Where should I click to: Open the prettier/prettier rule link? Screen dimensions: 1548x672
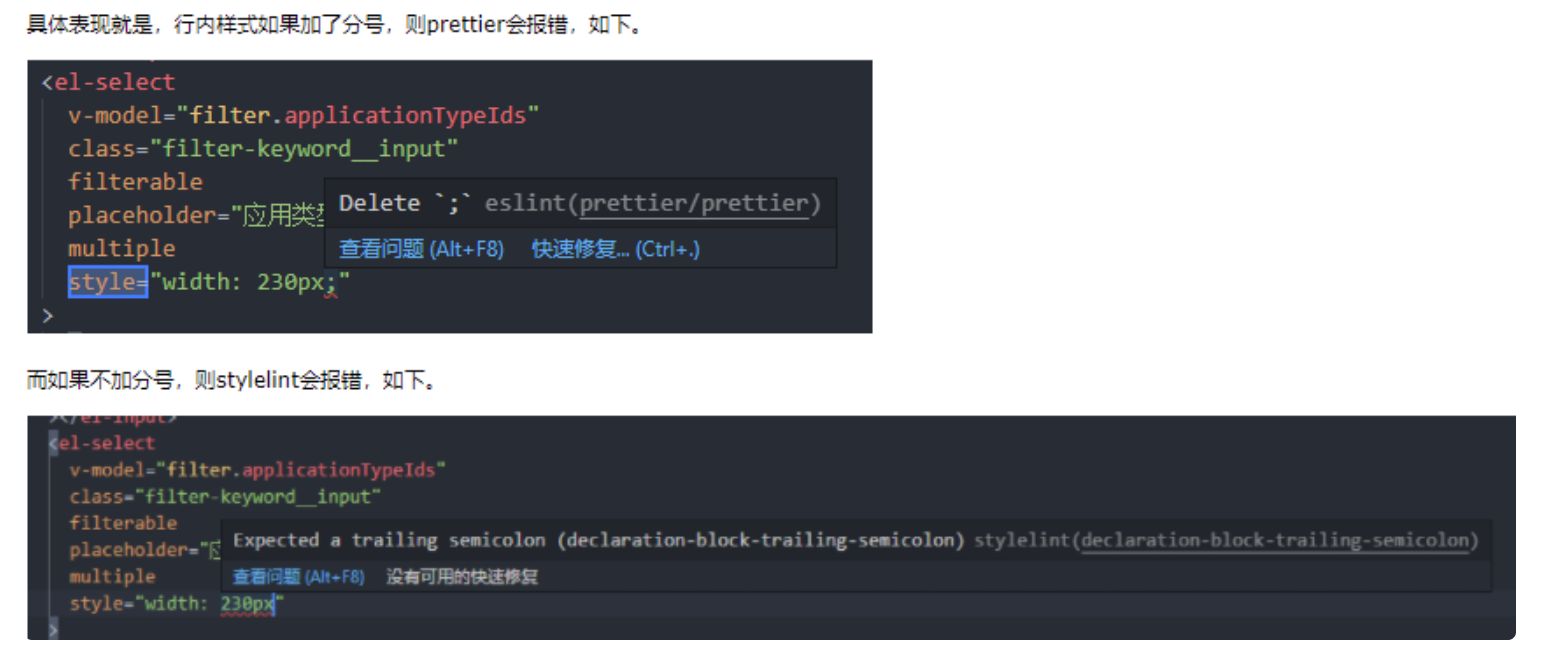tap(693, 203)
